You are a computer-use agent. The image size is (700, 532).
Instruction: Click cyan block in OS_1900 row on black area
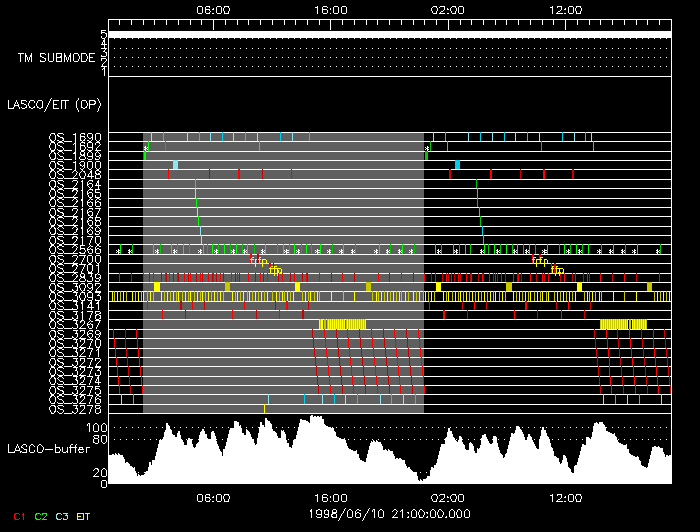[457, 165]
